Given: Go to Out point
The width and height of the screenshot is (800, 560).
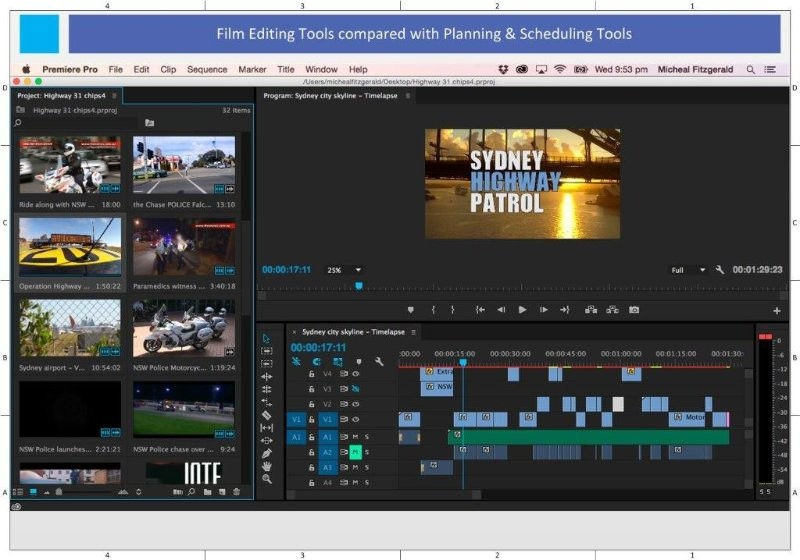Looking at the screenshot, I should coord(565,310).
